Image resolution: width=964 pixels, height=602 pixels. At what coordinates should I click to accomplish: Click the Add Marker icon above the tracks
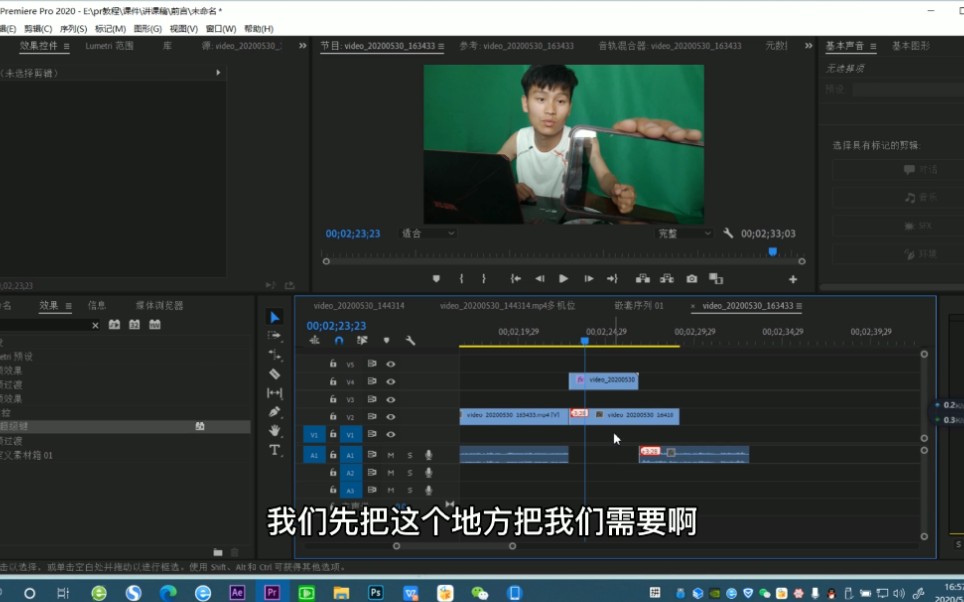[386, 341]
